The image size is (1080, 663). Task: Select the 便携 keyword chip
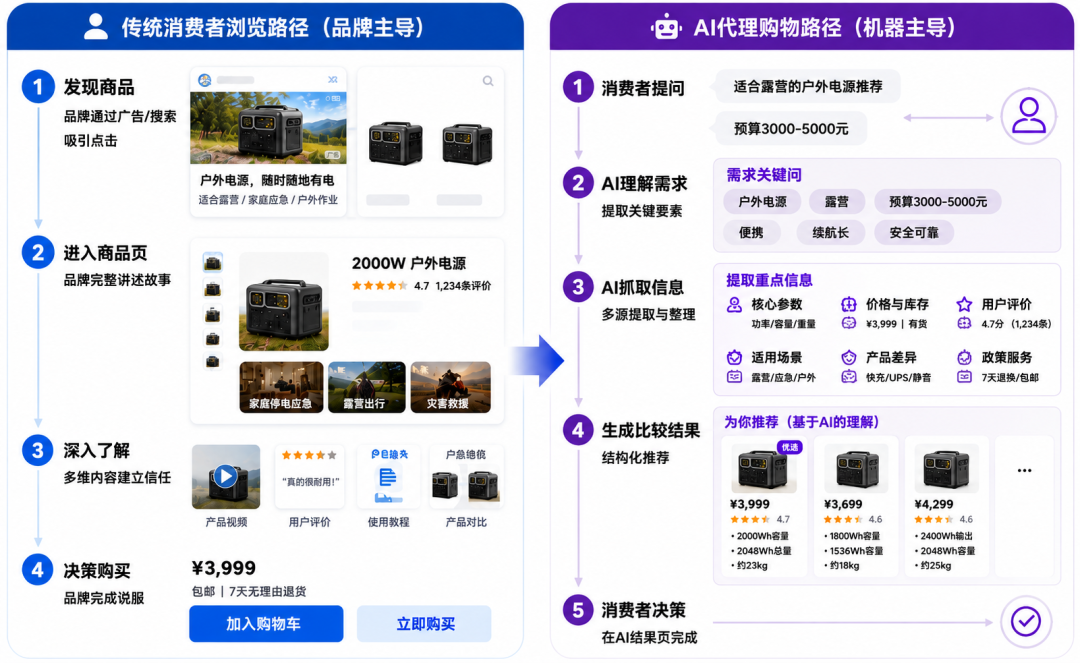(x=751, y=233)
